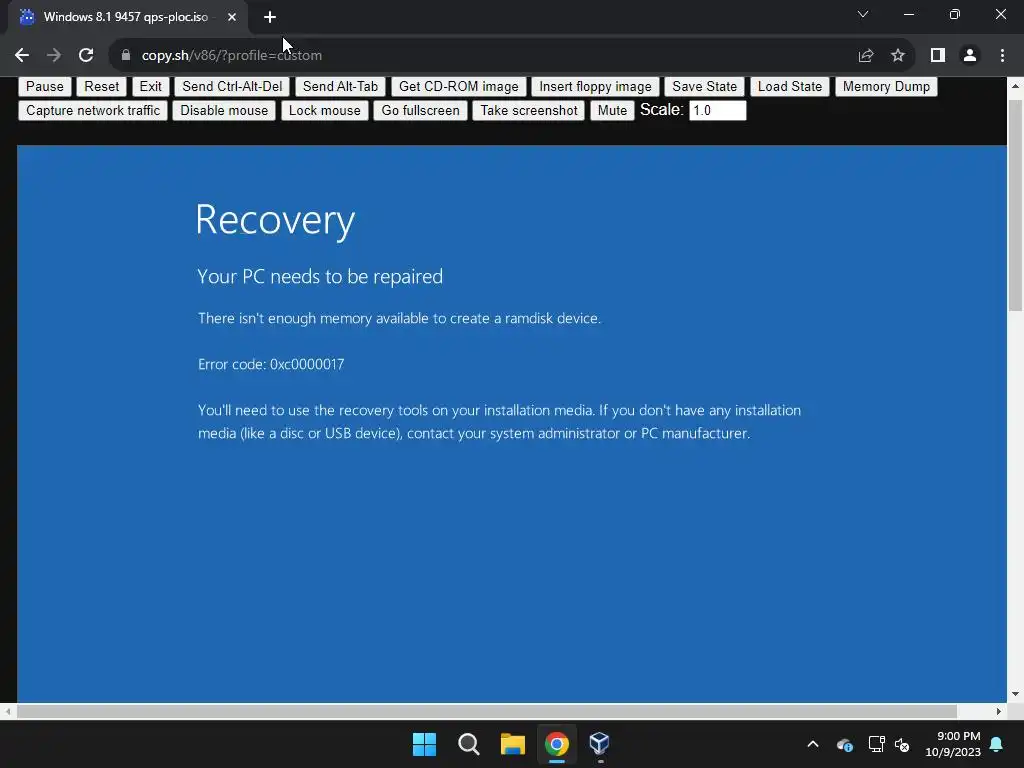Take screenshot of emulator display
This screenshot has height=768, width=1024.
pyautogui.click(x=529, y=110)
